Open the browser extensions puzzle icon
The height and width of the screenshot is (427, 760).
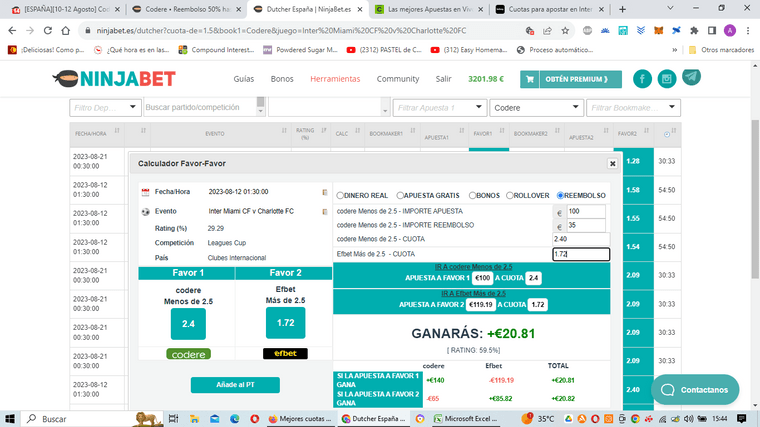694,31
